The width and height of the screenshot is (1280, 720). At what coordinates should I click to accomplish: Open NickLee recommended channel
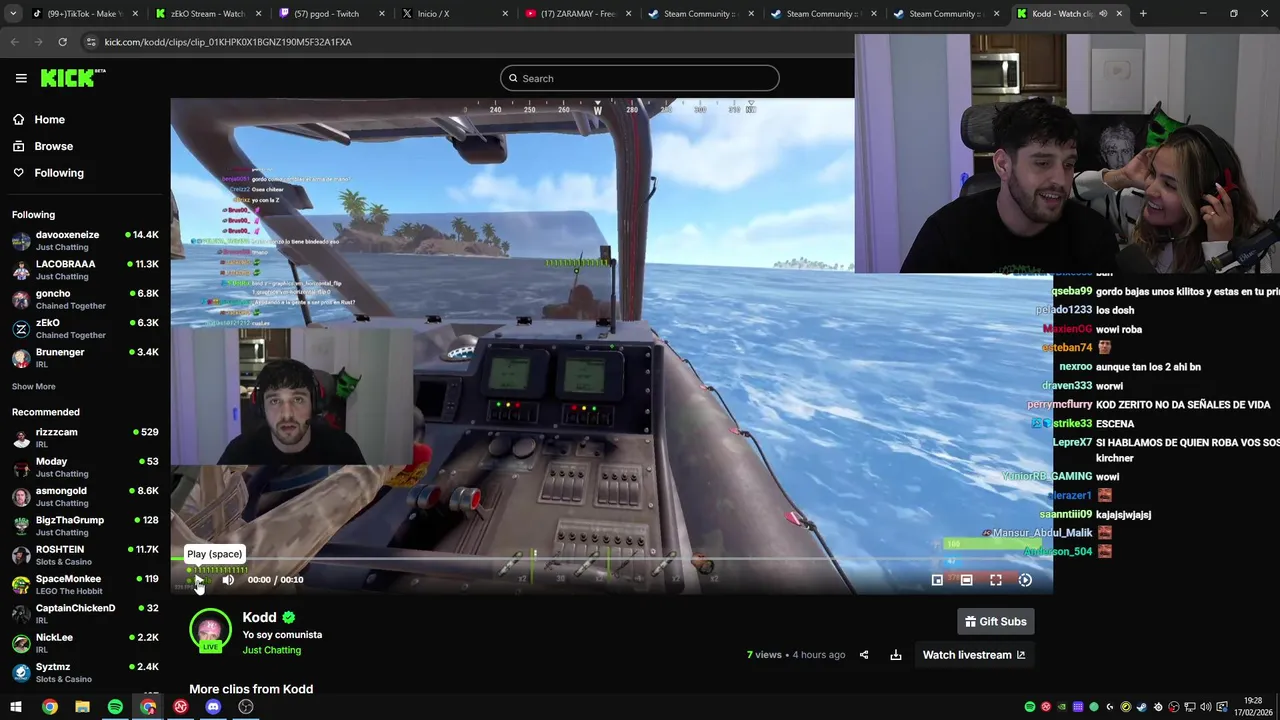coord(85,643)
